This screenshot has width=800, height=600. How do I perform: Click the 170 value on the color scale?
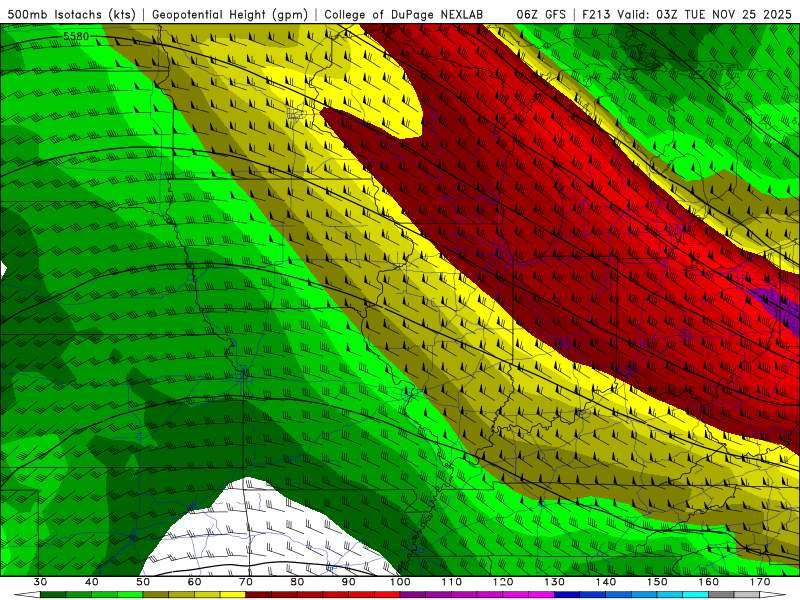[x=760, y=582]
